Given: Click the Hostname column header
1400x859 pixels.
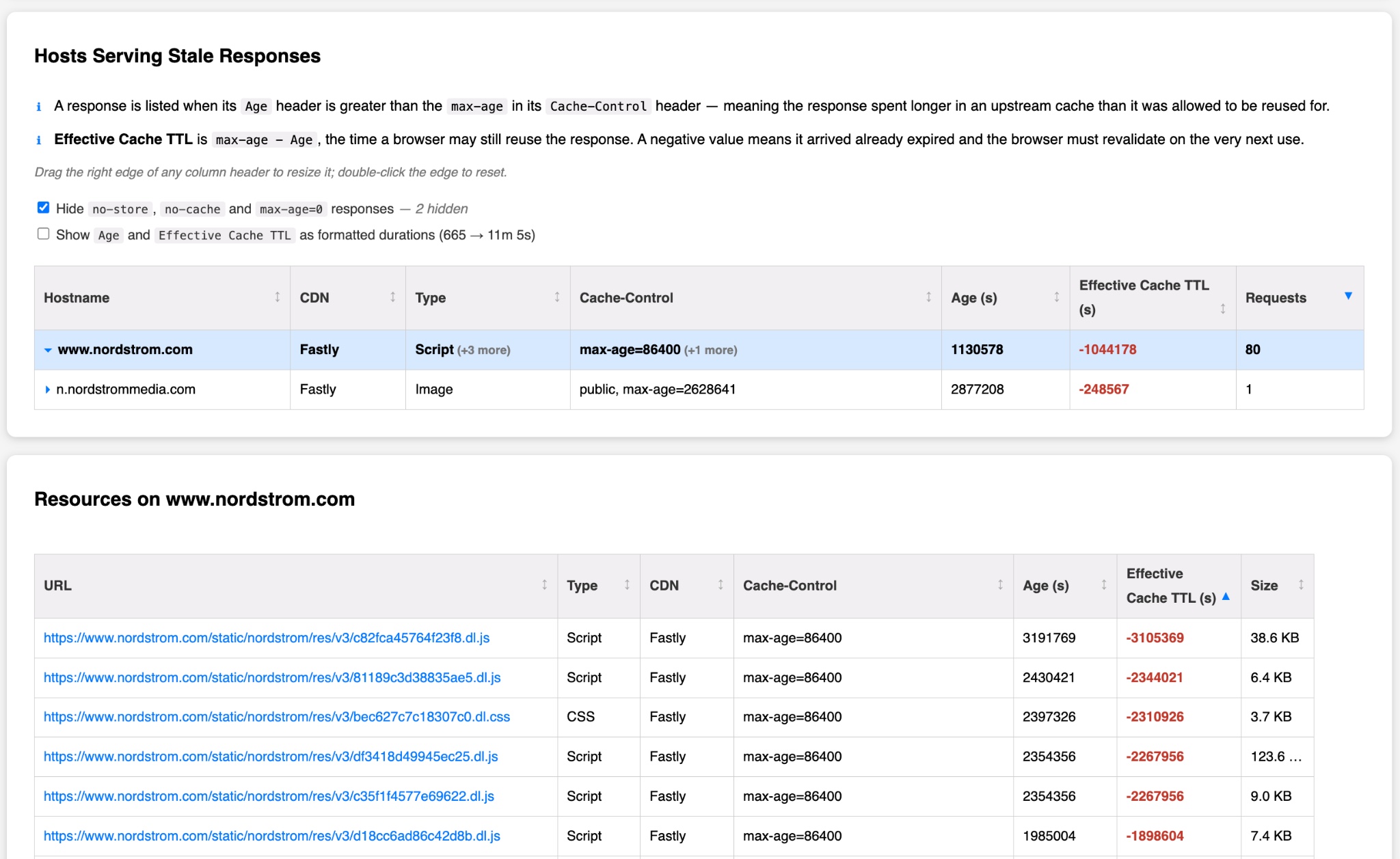Looking at the screenshot, I should coord(163,298).
